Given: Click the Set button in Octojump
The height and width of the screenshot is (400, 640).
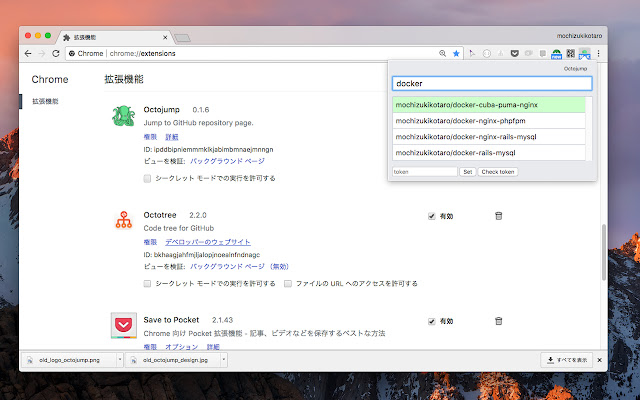Looking at the screenshot, I should click(468, 172).
